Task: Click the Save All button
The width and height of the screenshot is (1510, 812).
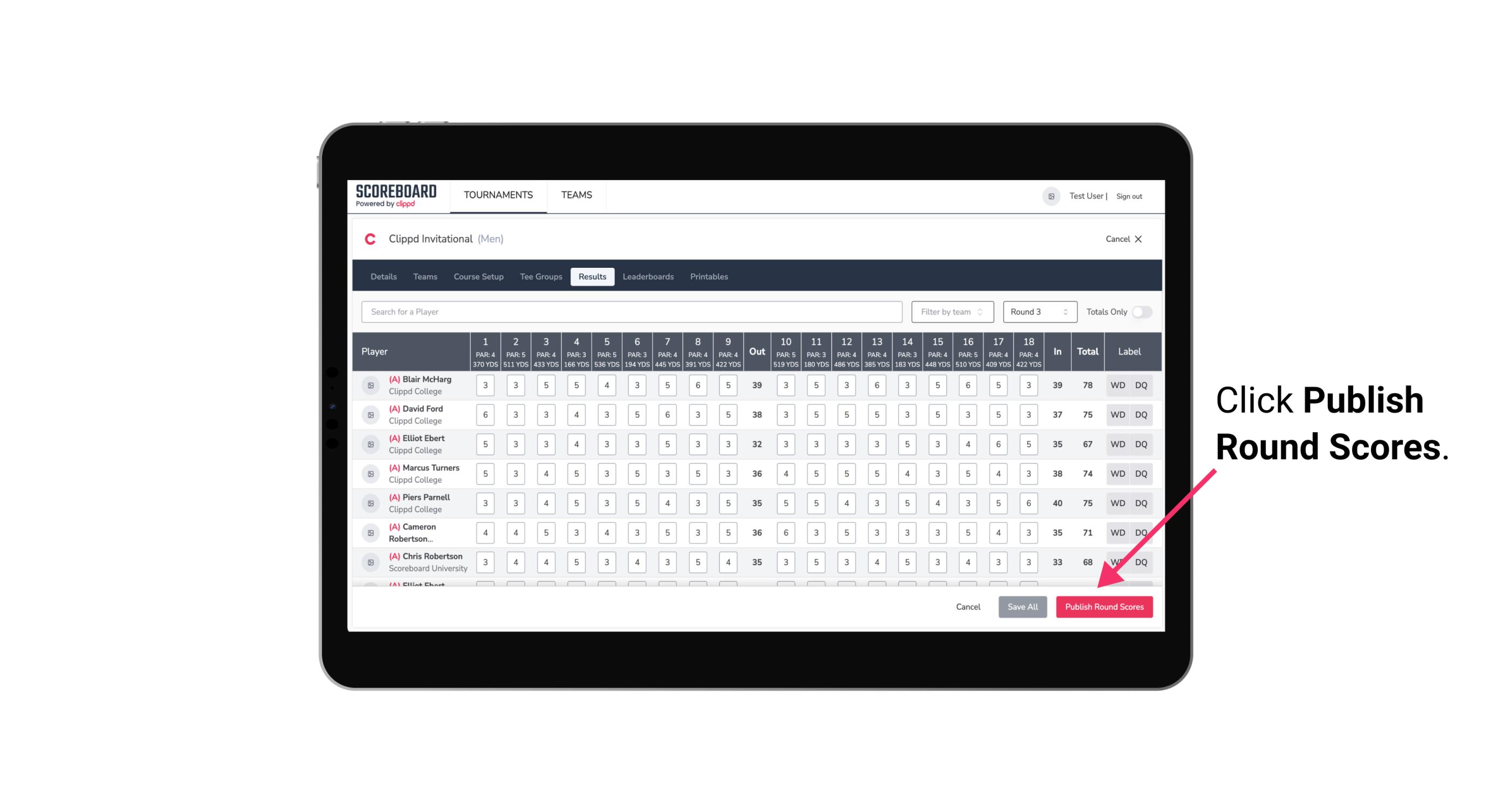Action: point(1022,606)
